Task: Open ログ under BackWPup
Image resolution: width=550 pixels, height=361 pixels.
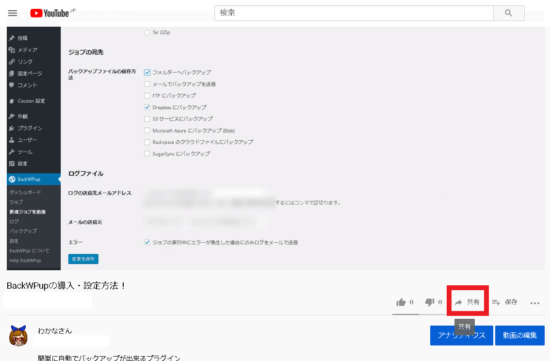Action: click(x=14, y=221)
